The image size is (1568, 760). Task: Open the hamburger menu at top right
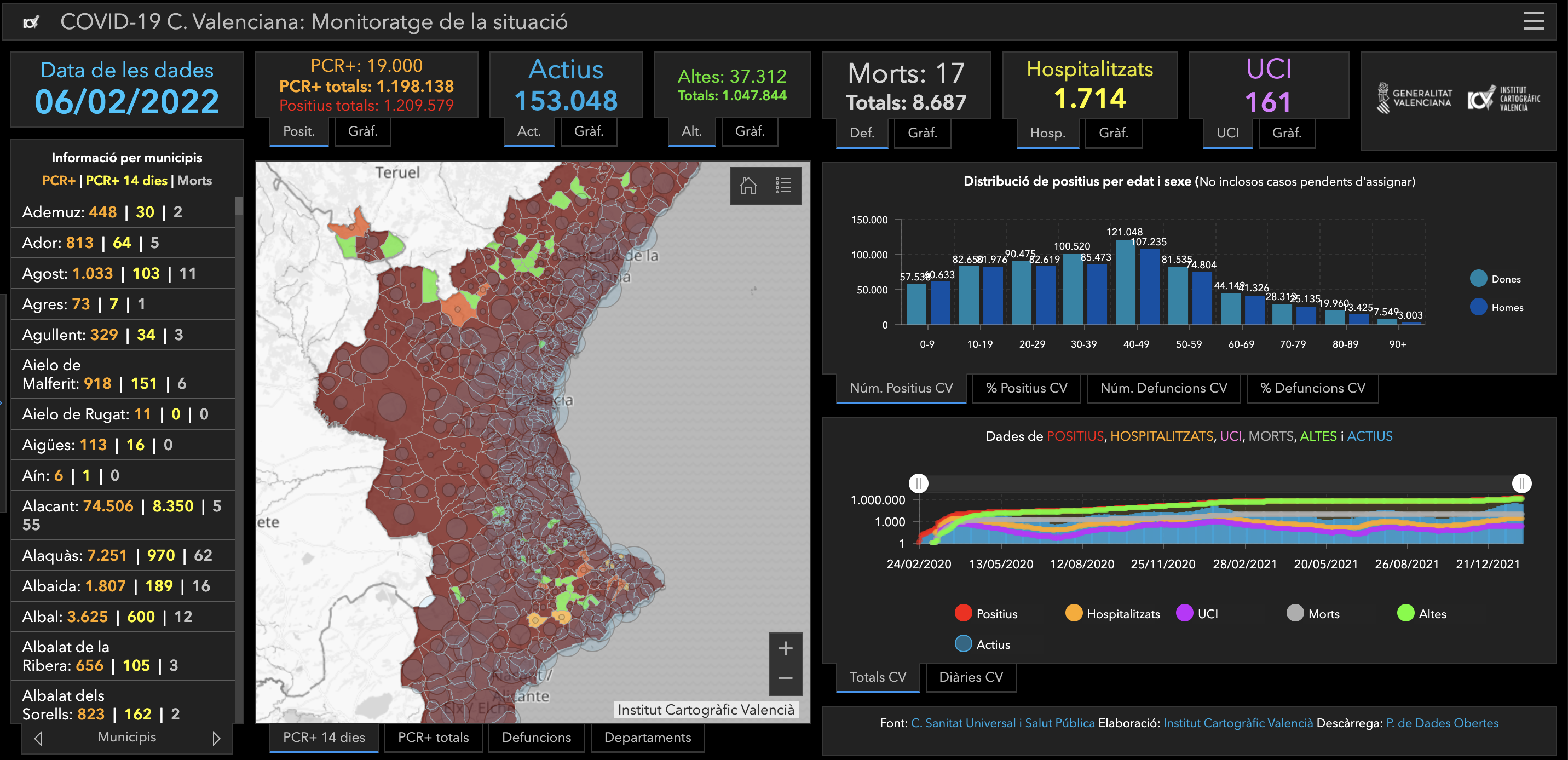coord(1533,21)
